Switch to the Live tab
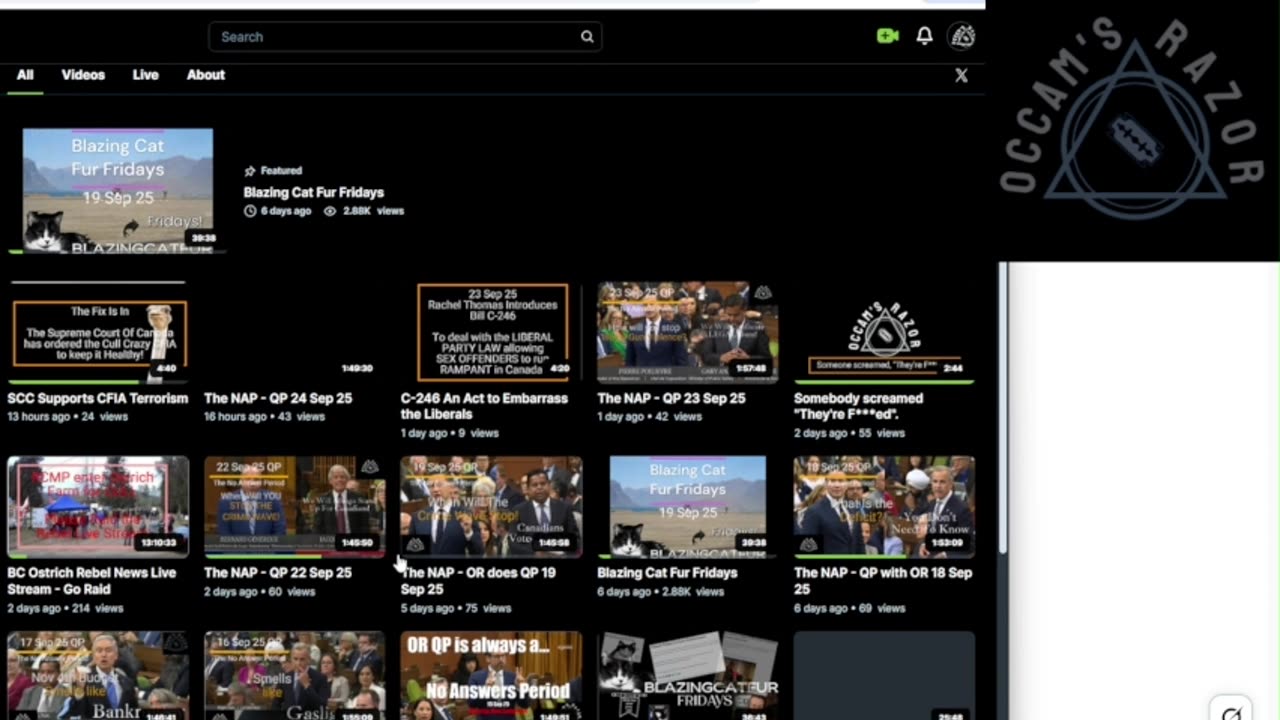This screenshot has width=1280, height=720. 145,75
